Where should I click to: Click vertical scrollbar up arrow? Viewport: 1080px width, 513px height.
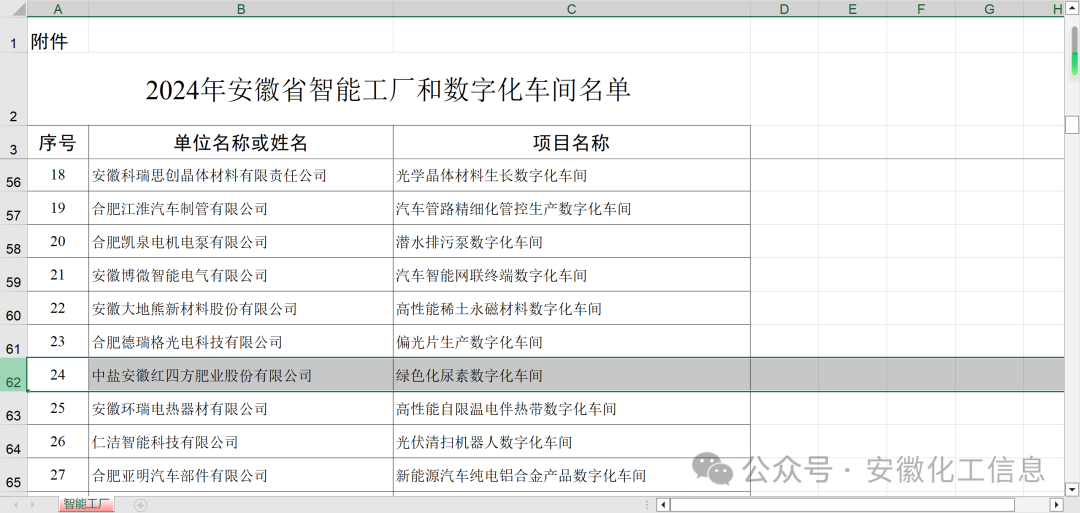tap(1073, 9)
